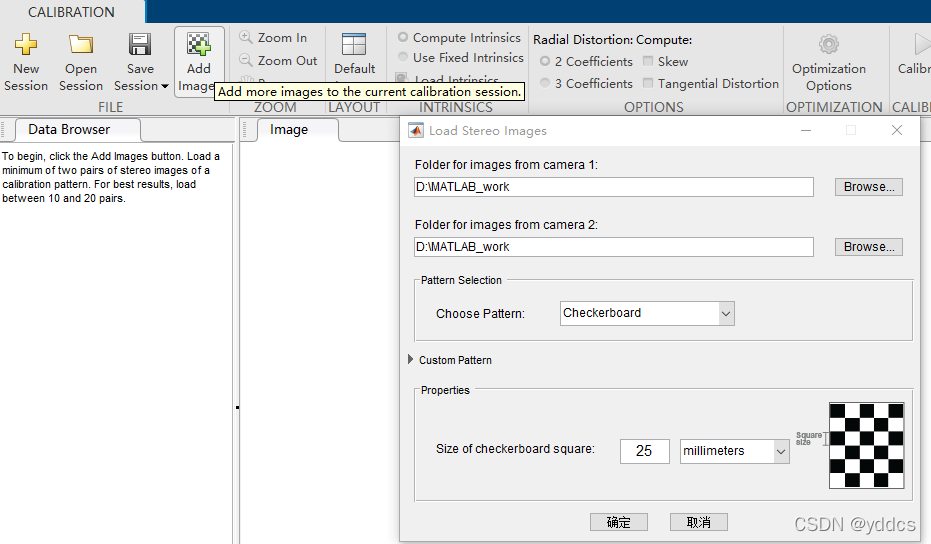The image size is (931, 544).
Task: Minimize the Load Stereo Images dialog
Action: tap(806, 130)
